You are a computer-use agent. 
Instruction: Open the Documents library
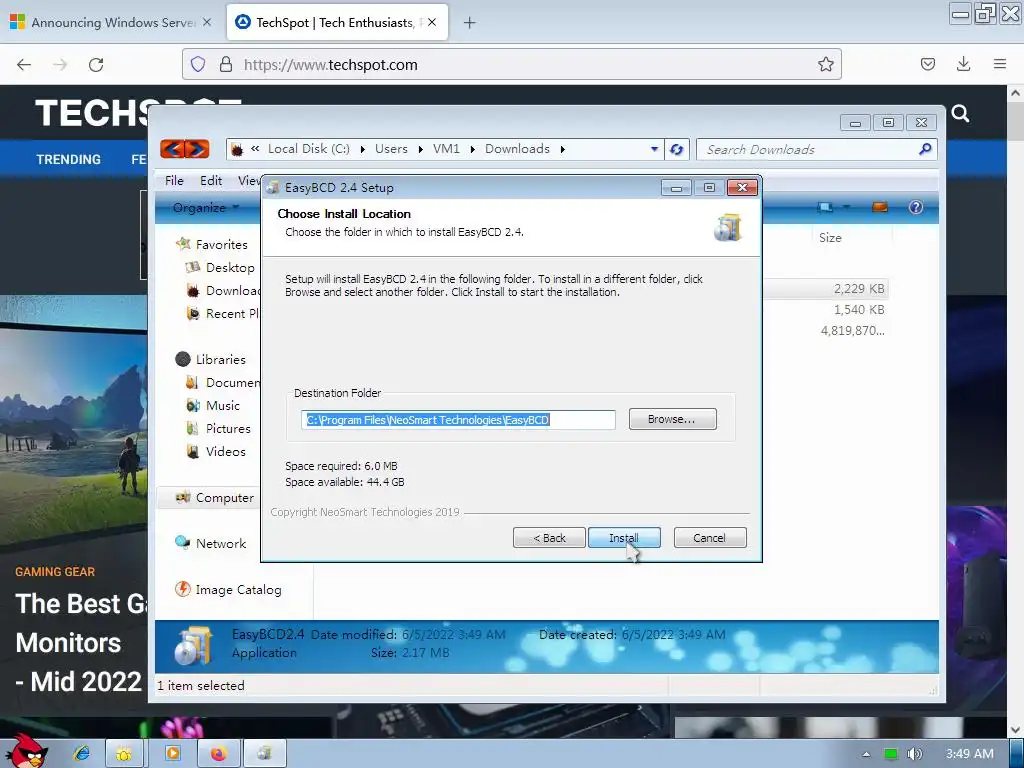(x=223, y=382)
